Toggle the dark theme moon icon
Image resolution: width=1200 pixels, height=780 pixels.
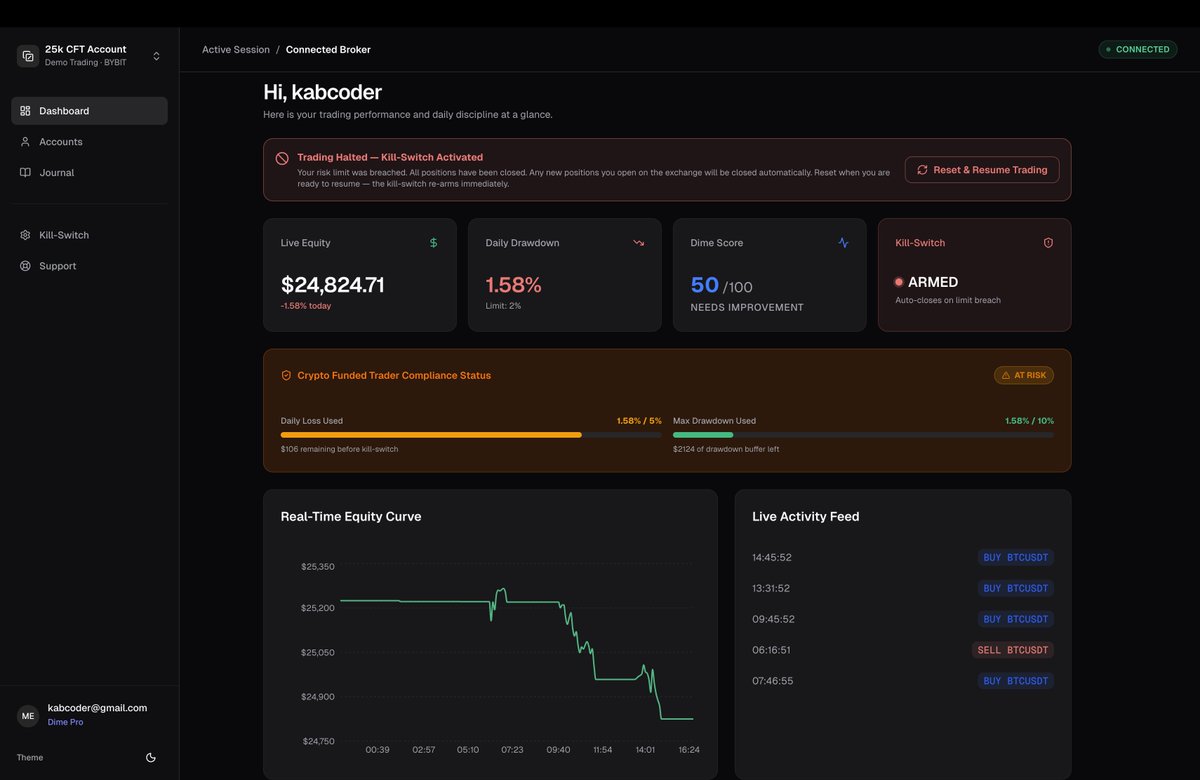pyautogui.click(x=151, y=758)
